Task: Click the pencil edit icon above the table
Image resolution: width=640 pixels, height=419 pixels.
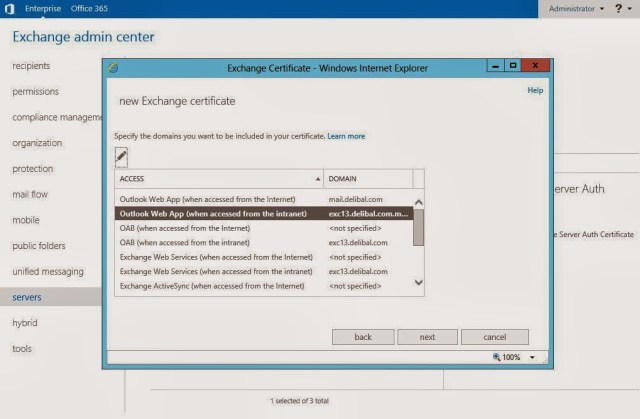Action: [122, 156]
